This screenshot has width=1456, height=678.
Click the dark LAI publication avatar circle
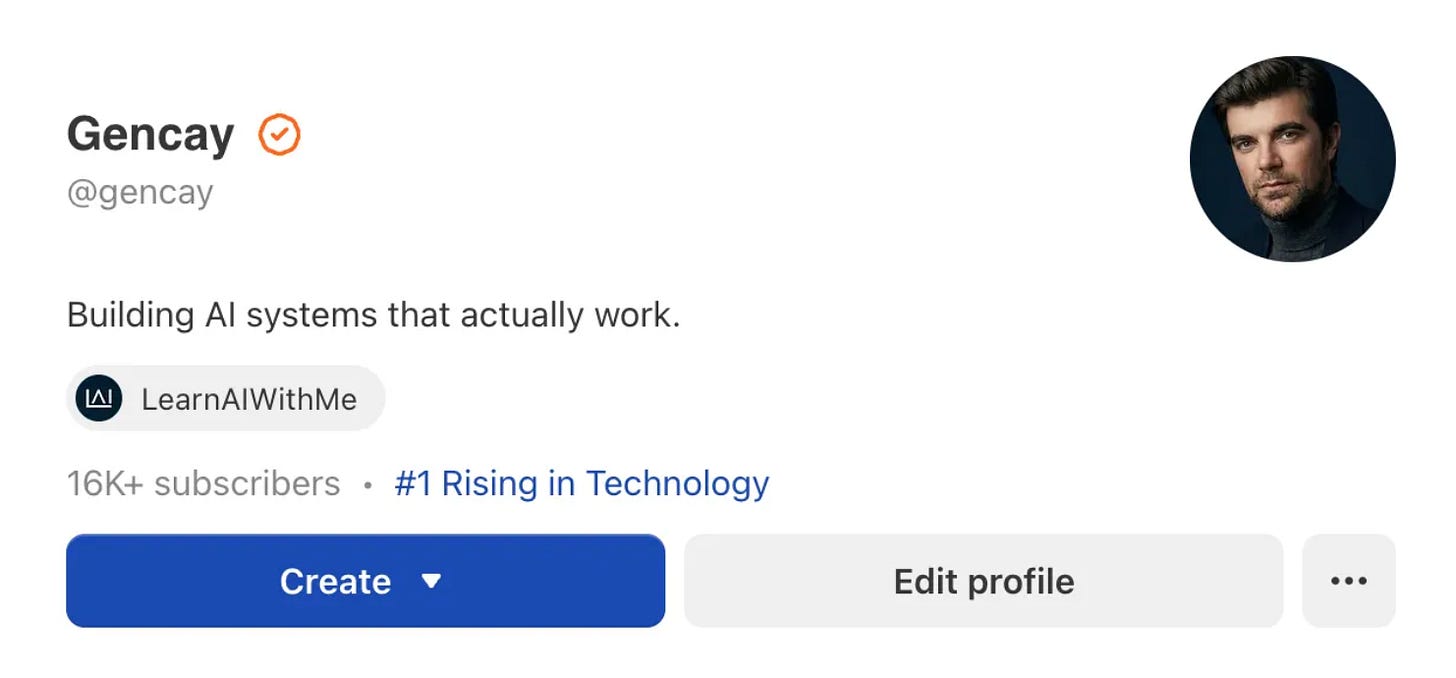99,399
